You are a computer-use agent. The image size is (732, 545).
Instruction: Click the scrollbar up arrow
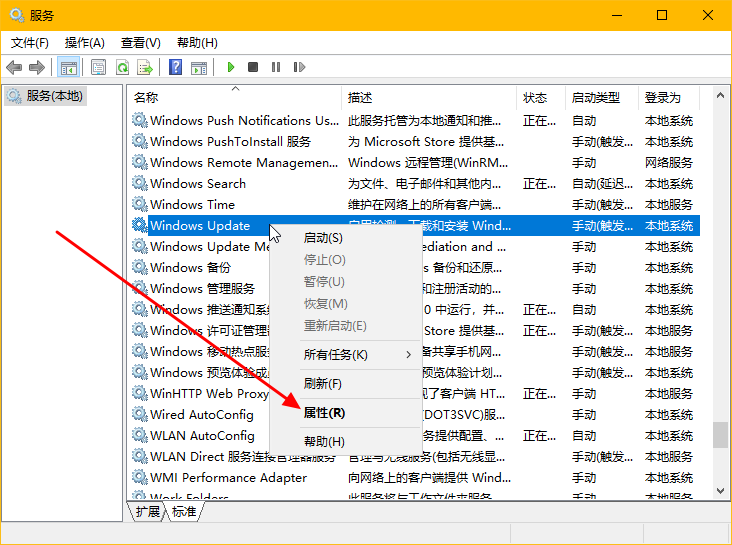tap(720, 95)
